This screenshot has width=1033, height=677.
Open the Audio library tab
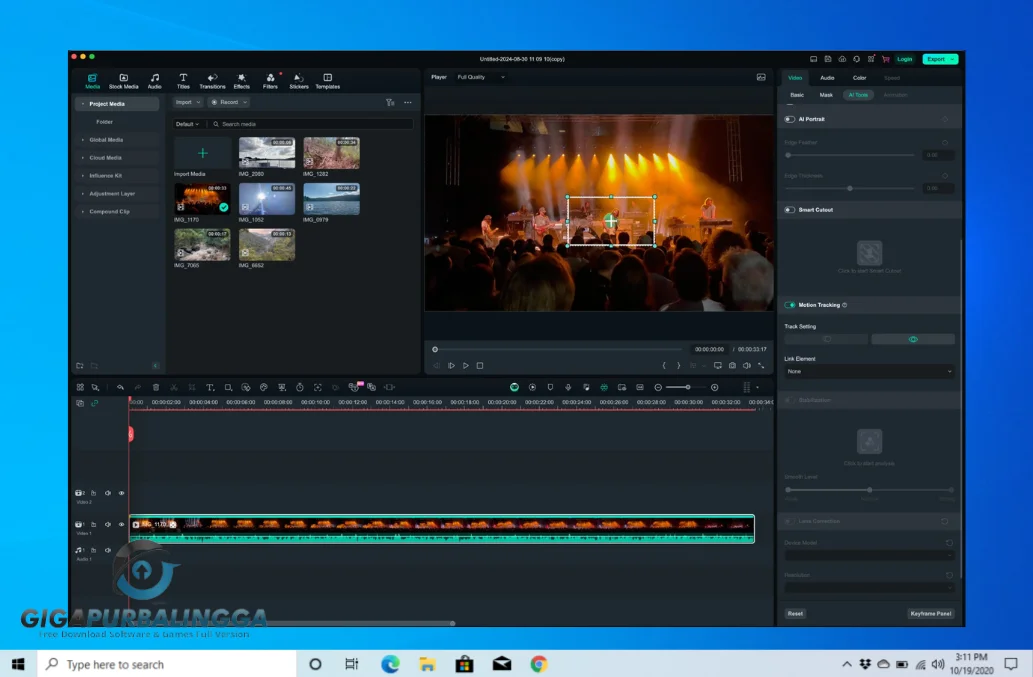[x=155, y=81]
